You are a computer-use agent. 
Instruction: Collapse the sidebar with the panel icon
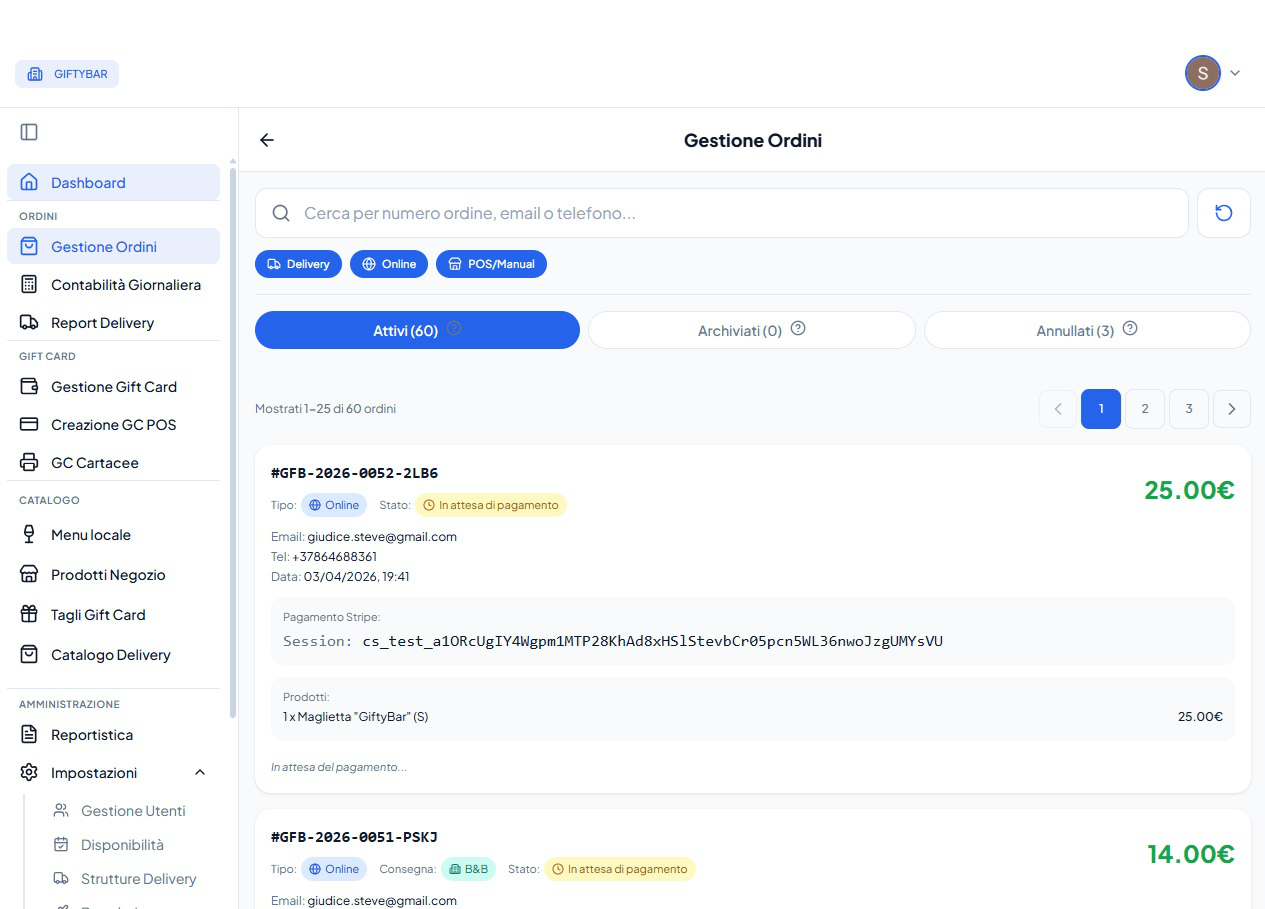(x=29, y=132)
